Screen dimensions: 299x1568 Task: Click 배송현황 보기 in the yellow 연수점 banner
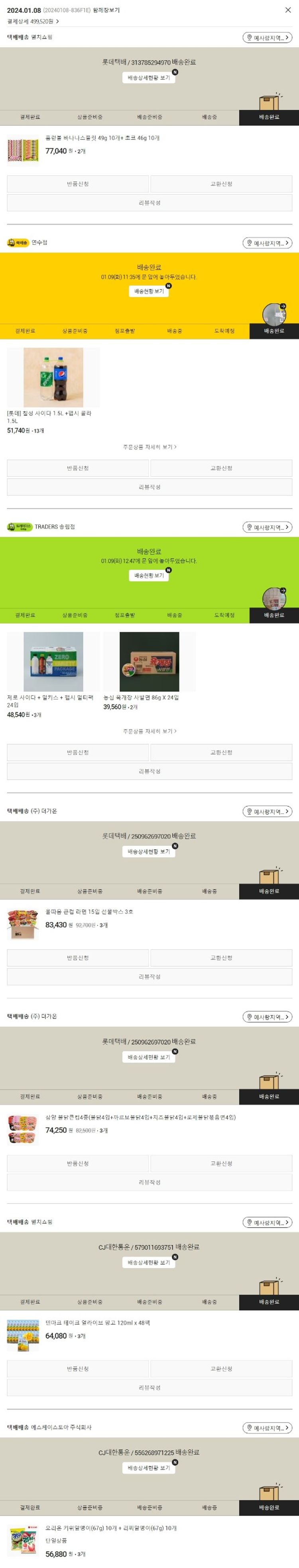[x=149, y=291]
